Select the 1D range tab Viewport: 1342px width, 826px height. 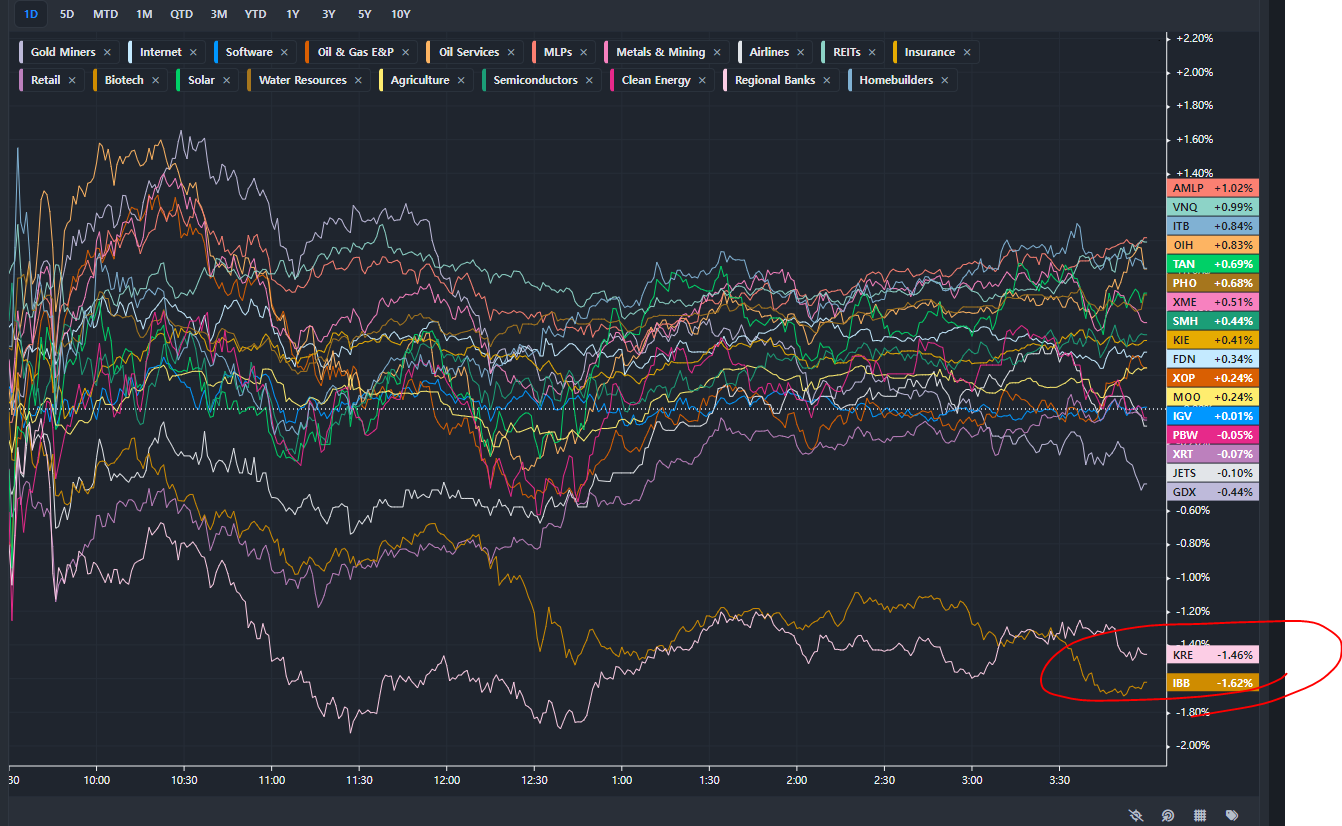(x=31, y=14)
